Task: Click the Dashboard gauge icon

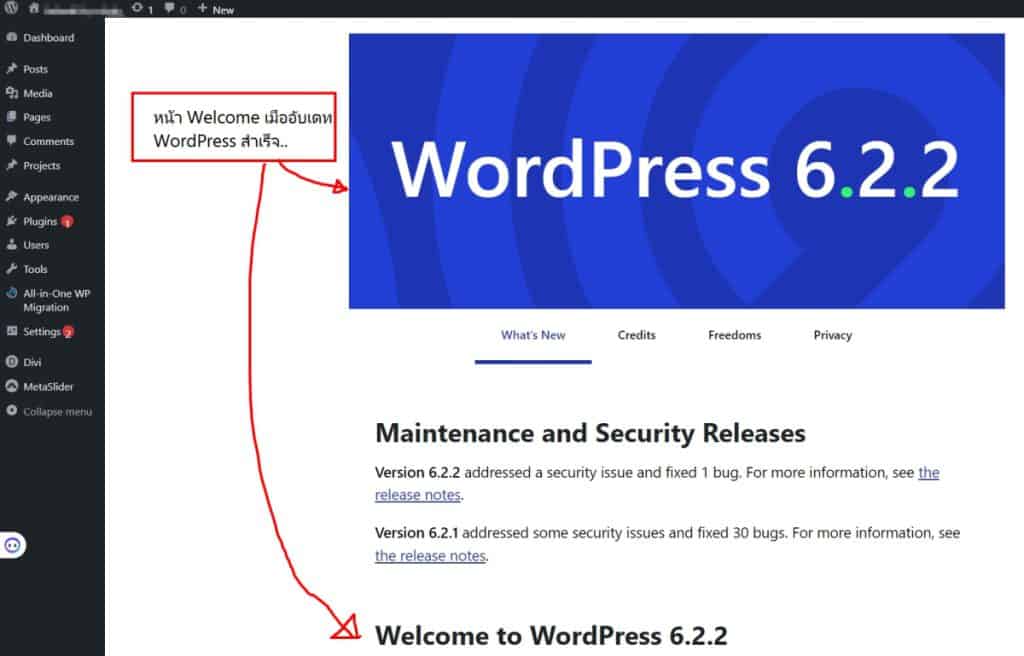Action: 12,37
